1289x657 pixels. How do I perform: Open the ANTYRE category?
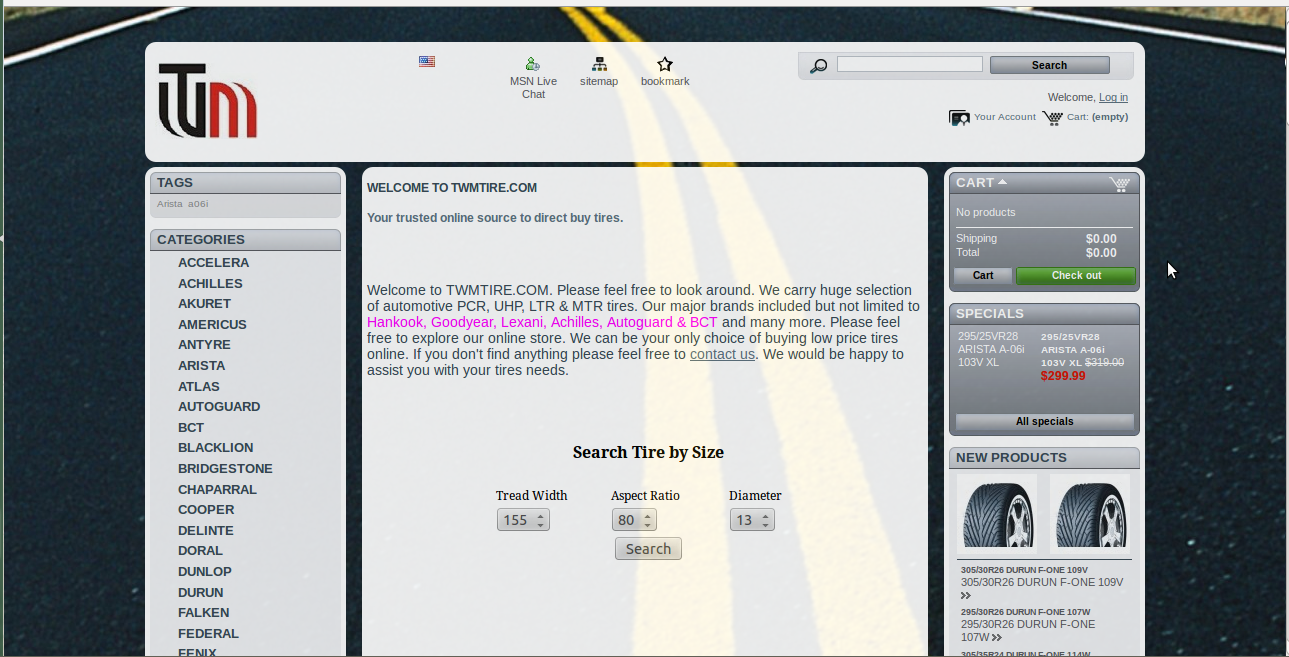204,345
